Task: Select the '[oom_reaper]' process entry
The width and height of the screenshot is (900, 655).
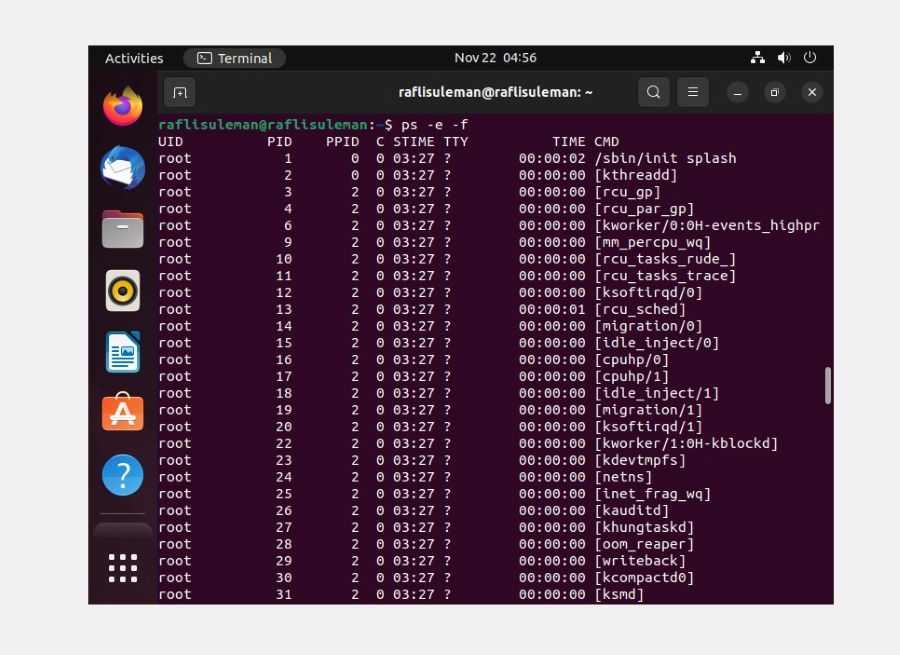Action: pos(645,544)
